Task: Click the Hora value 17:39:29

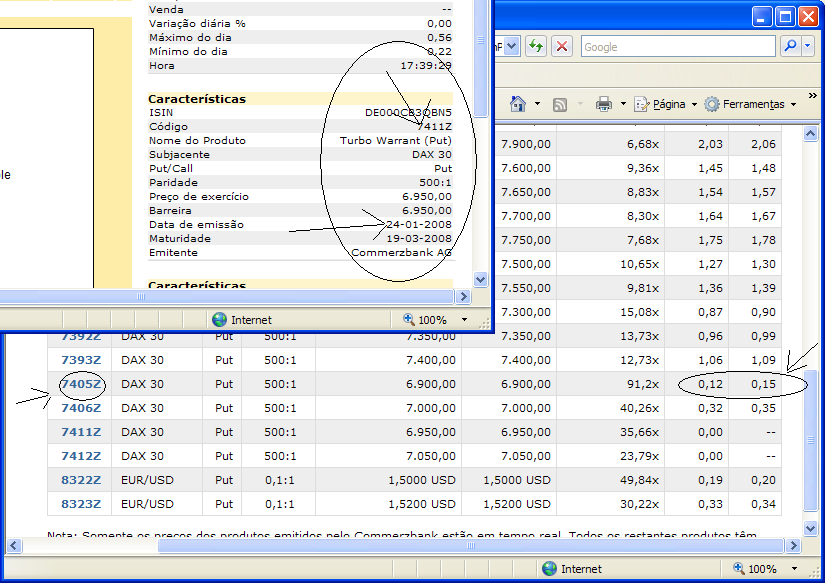Action: pos(426,66)
